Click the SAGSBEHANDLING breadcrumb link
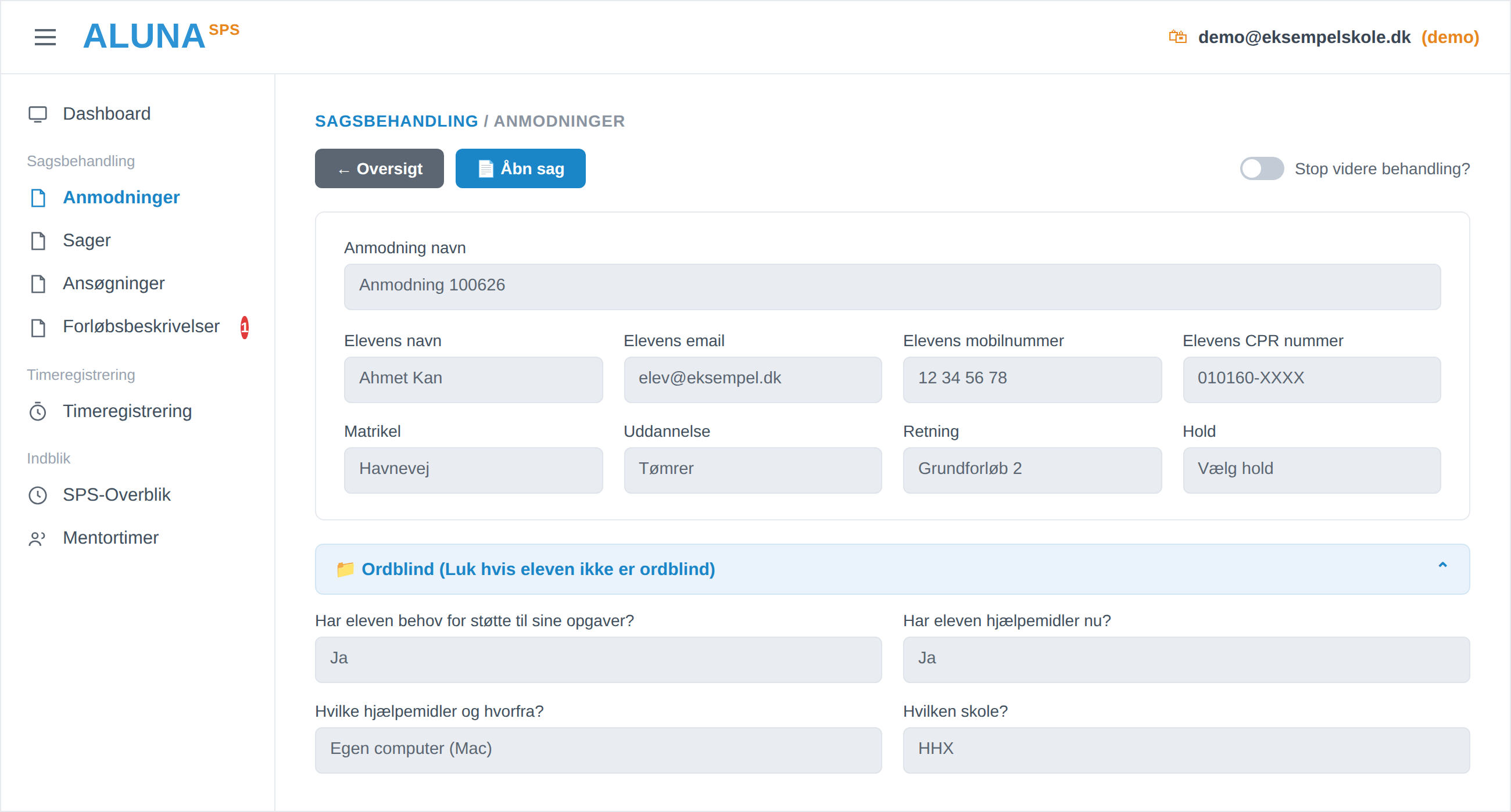Viewport: 1511px width, 812px height. coord(396,121)
